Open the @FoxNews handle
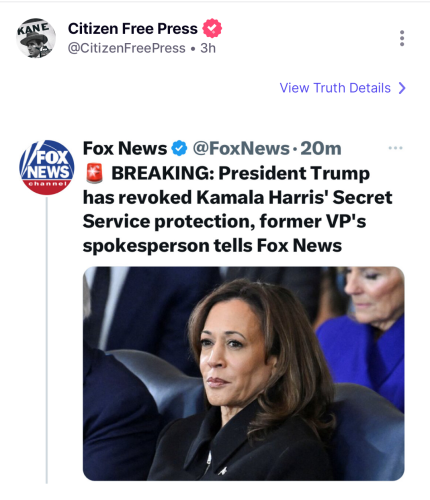Screen dimensions: 430x500 point(241,148)
